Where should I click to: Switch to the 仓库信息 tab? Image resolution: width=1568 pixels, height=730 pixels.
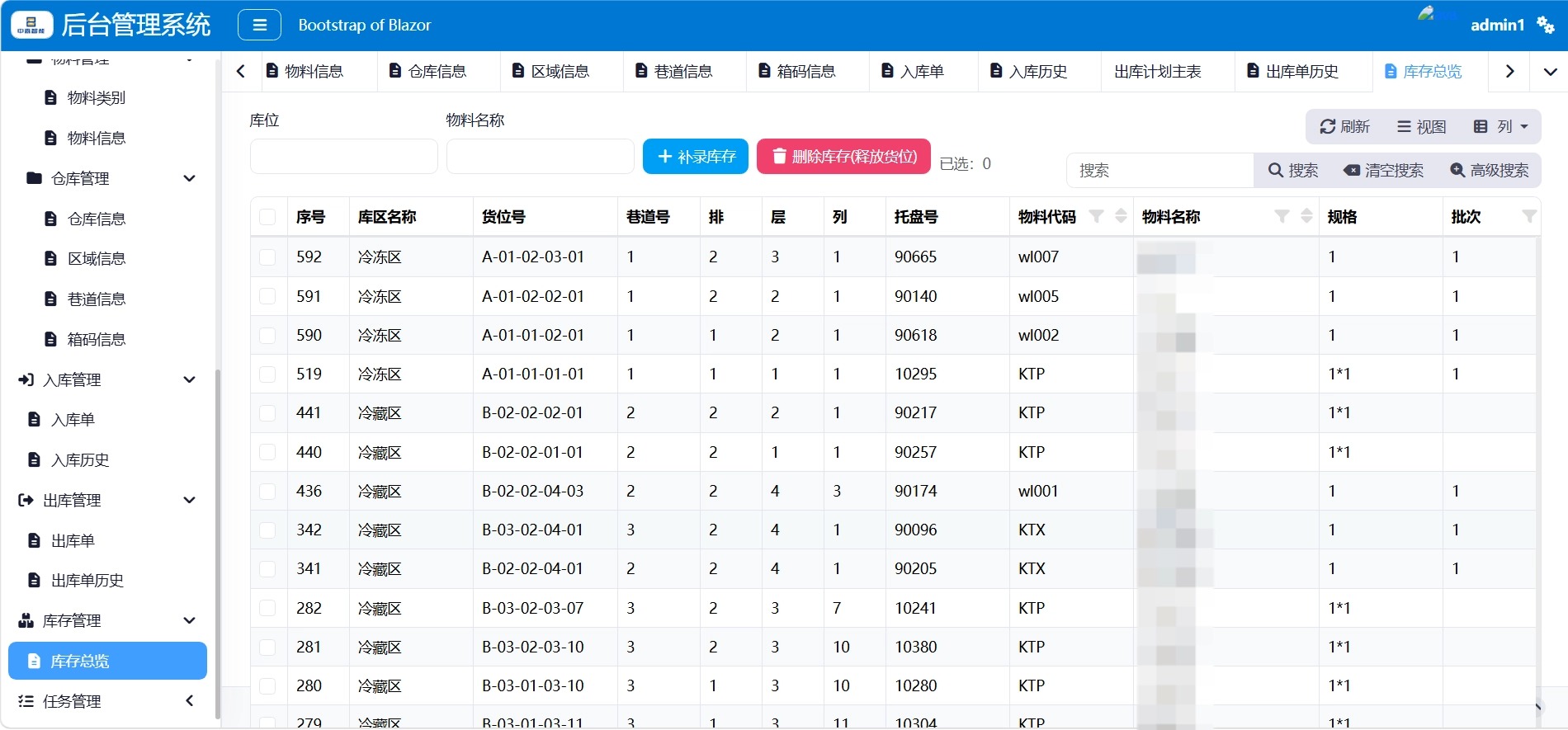[x=437, y=72]
